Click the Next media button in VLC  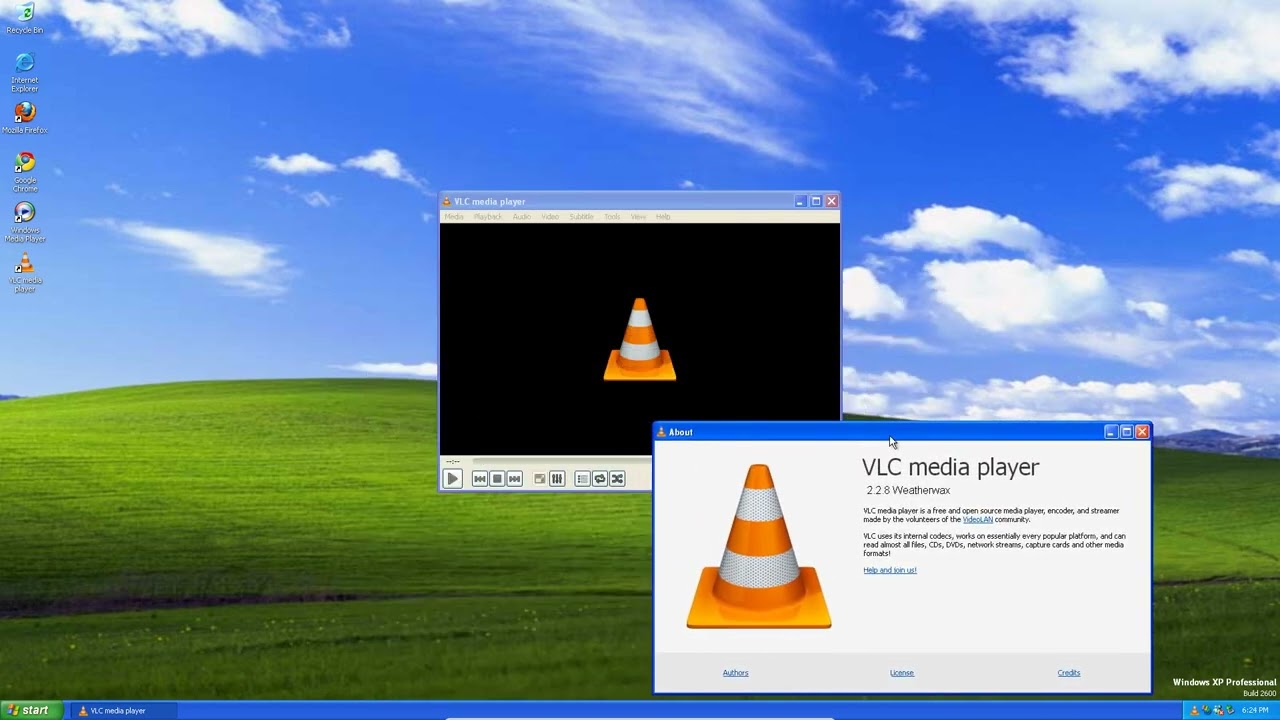[x=514, y=479]
